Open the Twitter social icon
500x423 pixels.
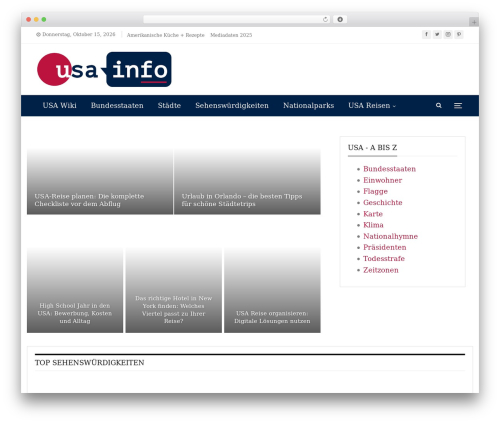pos(437,34)
